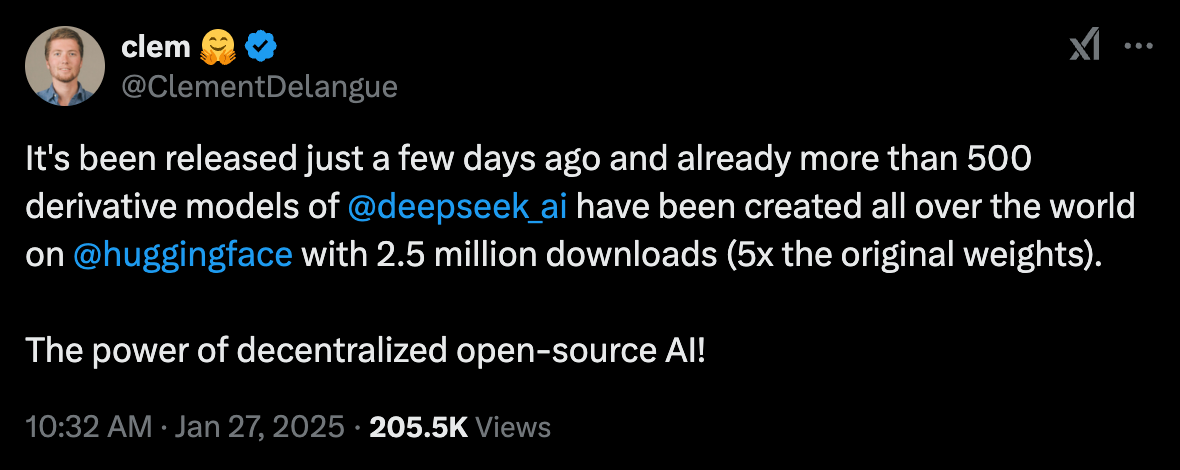Click the "Views" label

[x=513, y=428]
